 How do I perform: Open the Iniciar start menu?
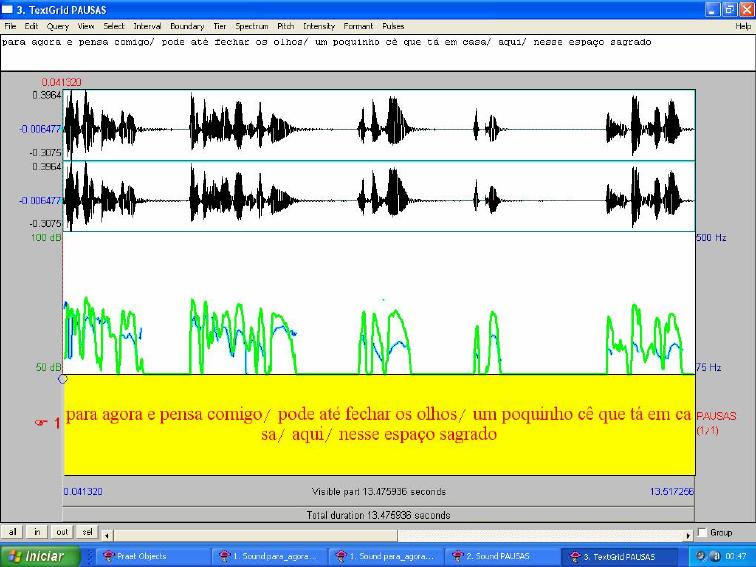click(40, 556)
